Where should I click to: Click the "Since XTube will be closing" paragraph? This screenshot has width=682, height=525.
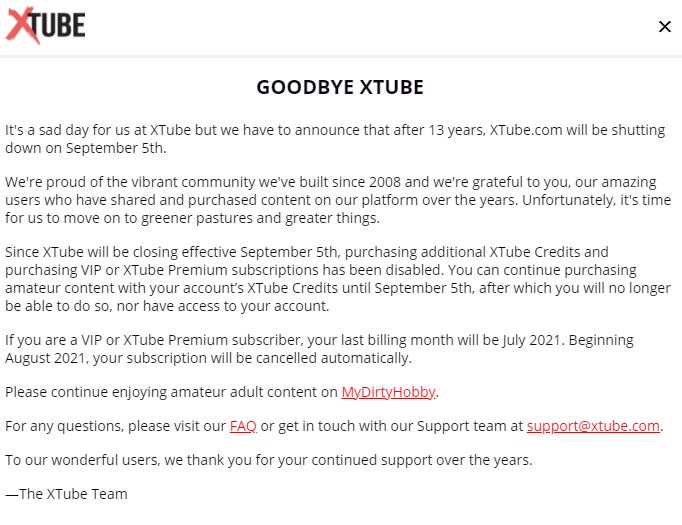[300, 279]
